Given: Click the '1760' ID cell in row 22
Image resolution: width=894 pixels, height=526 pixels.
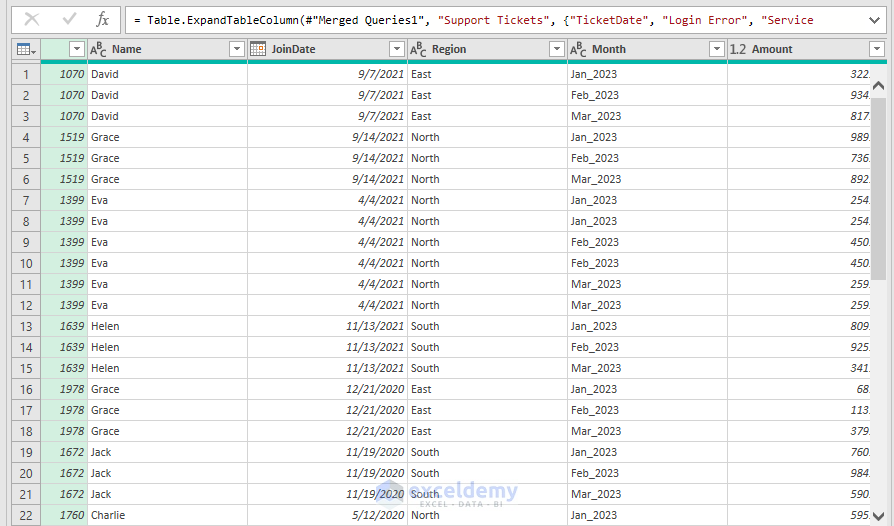Looking at the screenshot, I should 64,515.
